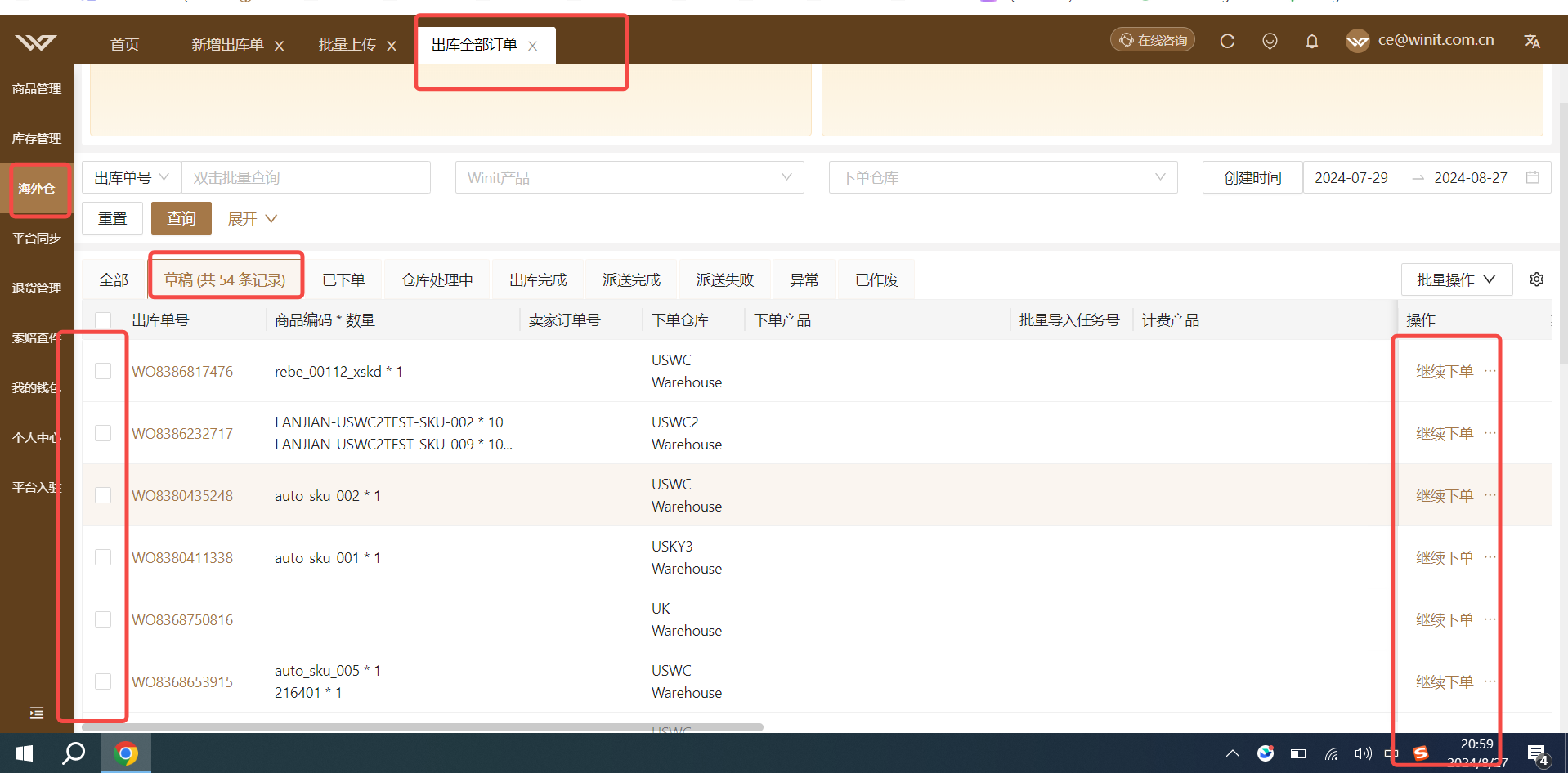Switch to the 新增出库单 tab
Screen dimensions: 1568x773
(x=227, y=45)
